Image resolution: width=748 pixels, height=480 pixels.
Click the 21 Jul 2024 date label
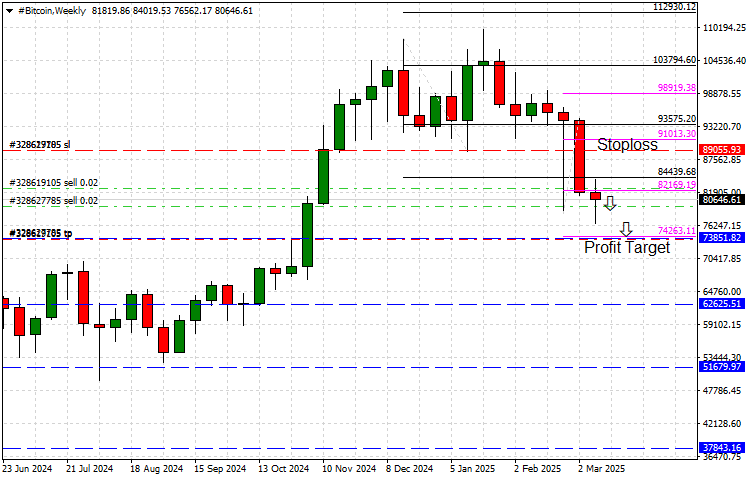[90, 469]
